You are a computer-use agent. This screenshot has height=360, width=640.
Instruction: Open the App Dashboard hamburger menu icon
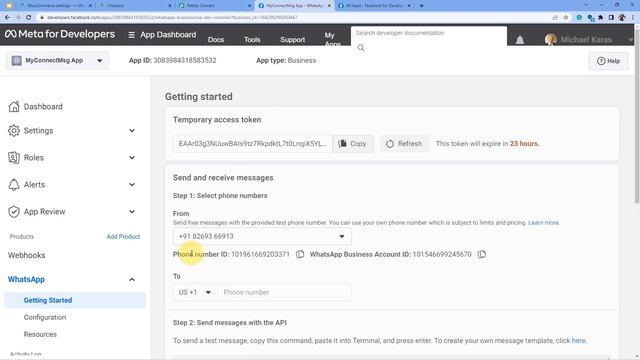[x=131, y=35]
